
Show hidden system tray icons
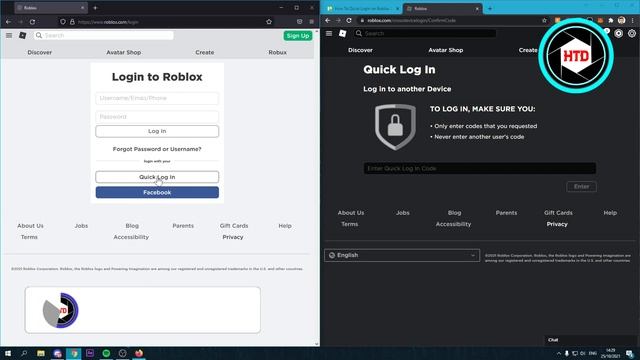[558, 353]
